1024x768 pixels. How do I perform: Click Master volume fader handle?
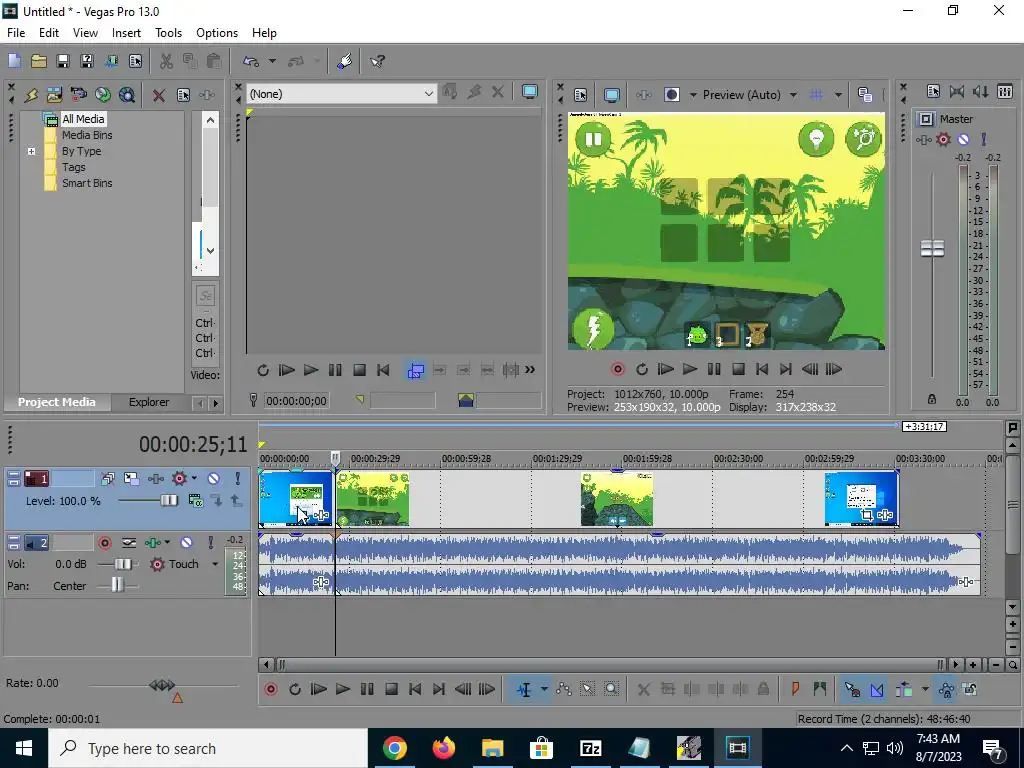click(x=932, y=248)
